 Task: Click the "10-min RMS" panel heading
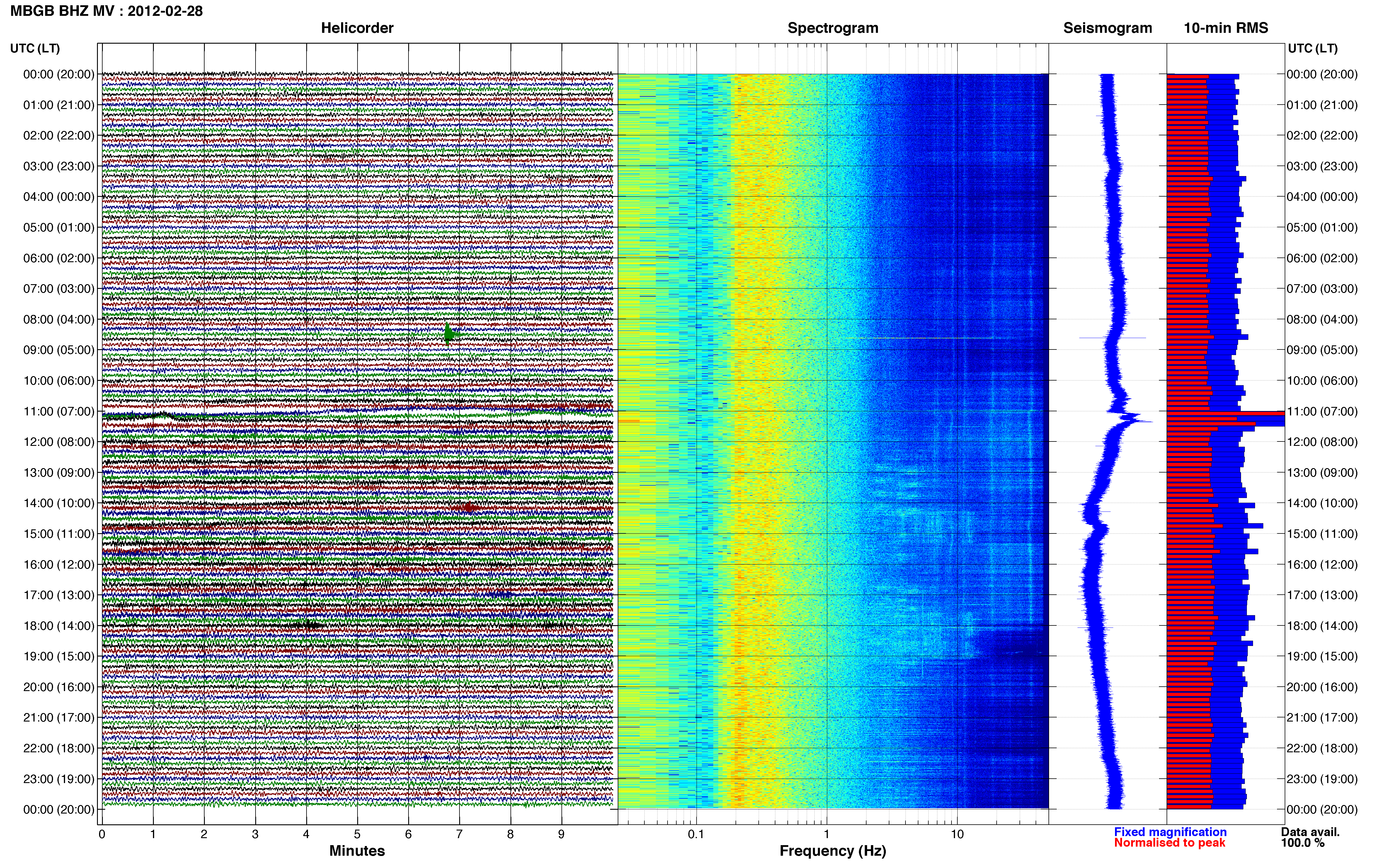[1226, 28]
